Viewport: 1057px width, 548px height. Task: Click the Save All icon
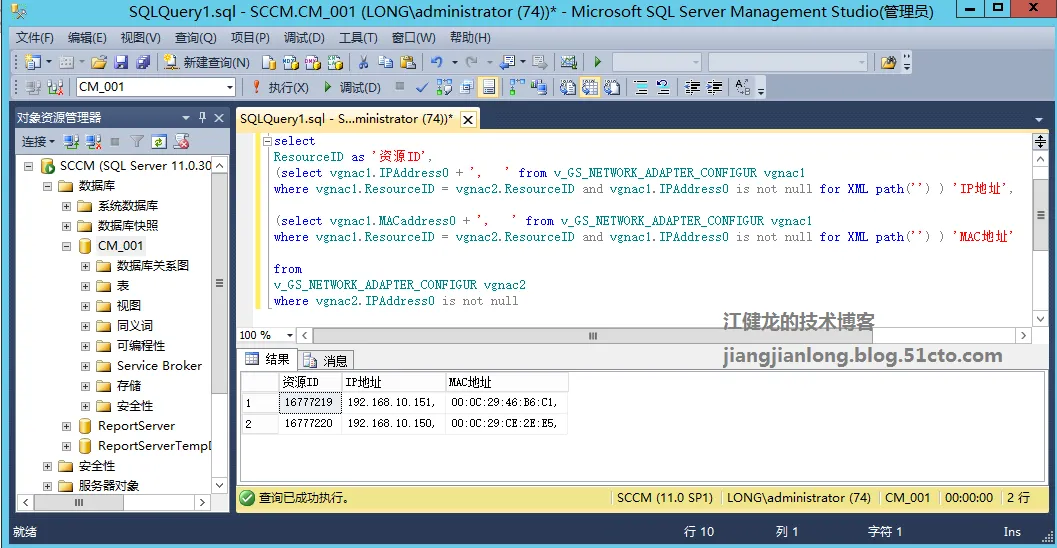142,63
